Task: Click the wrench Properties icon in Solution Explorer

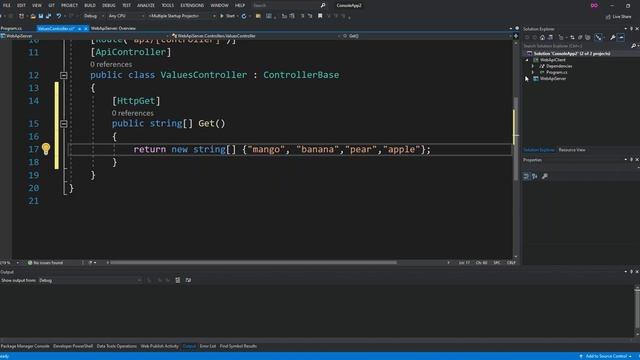Action: tap(613, 37)
